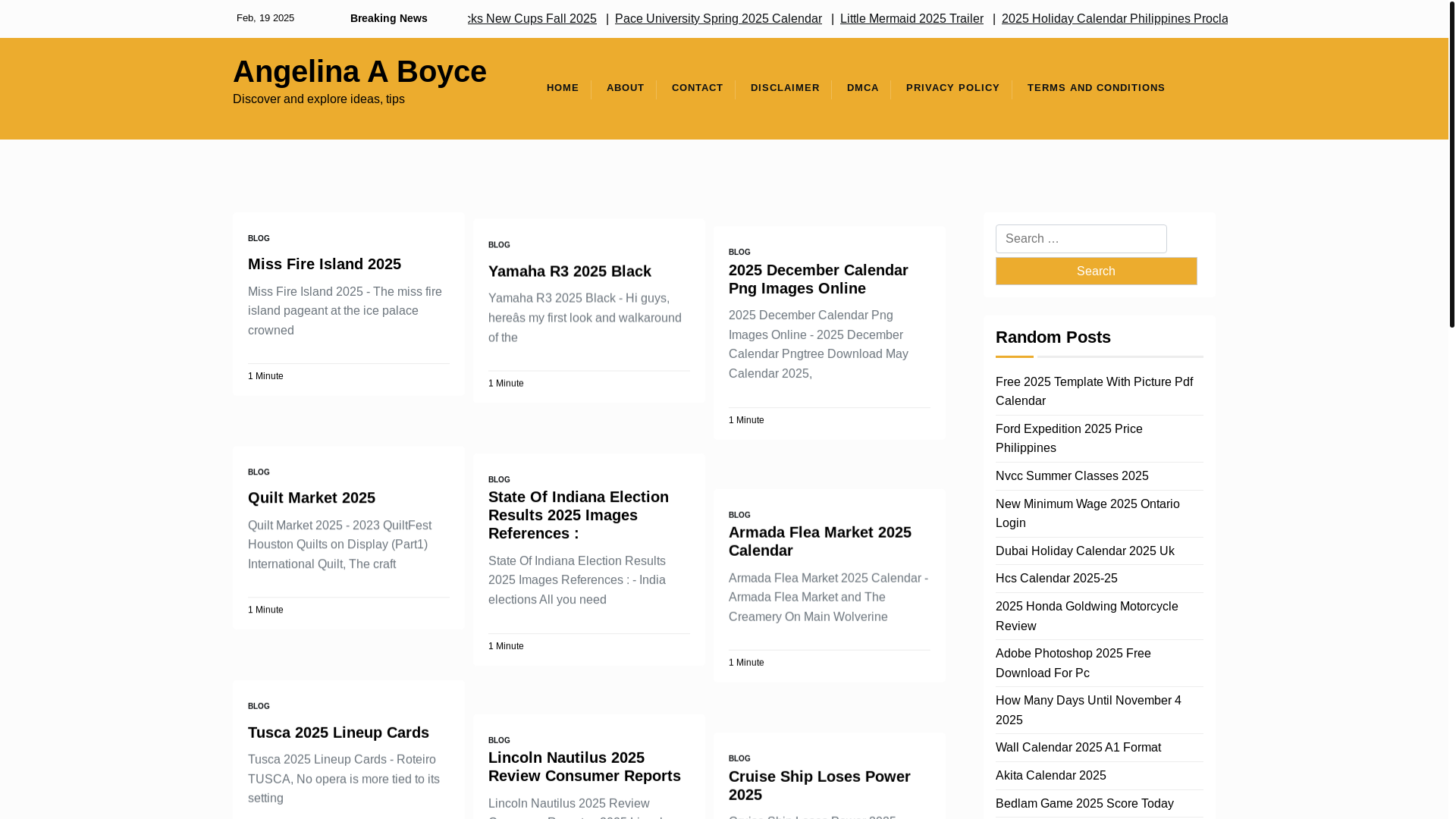Click the Search input field

1081,239
